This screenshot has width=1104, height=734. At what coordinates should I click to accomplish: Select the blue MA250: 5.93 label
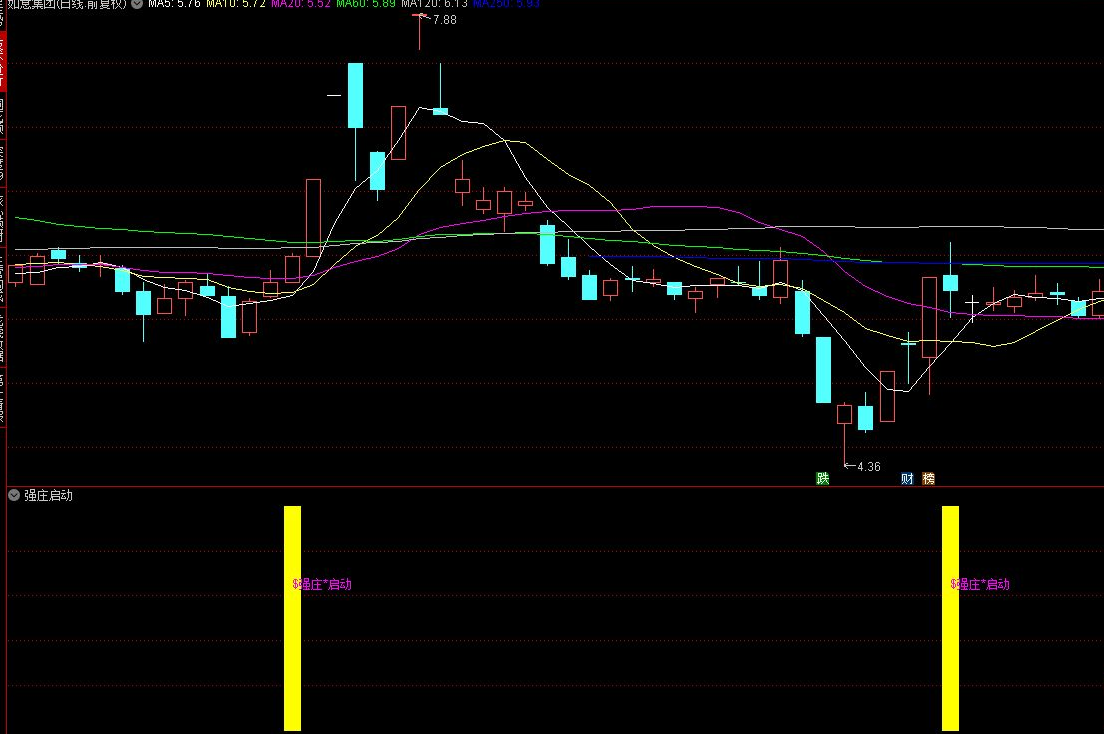(x=506, y=4)
